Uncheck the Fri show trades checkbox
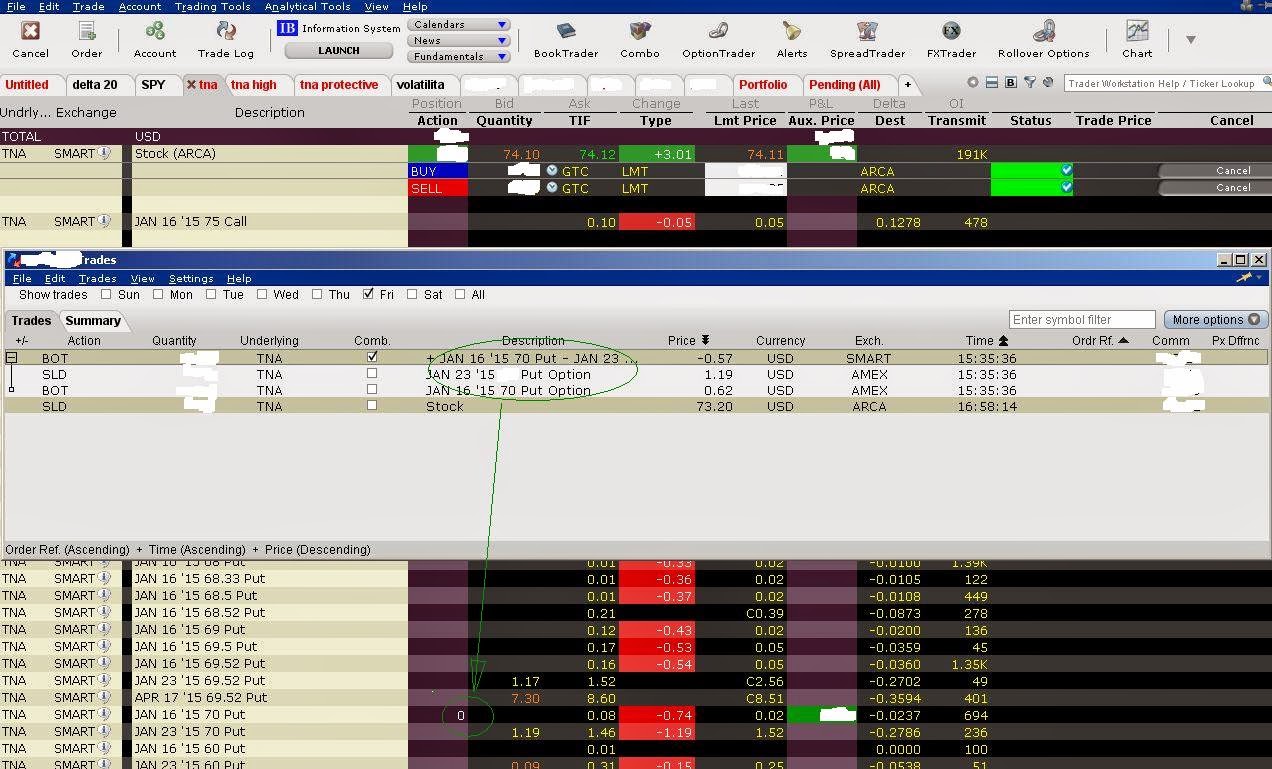This screenshot has height=769, width=1272. coord(369,294)
